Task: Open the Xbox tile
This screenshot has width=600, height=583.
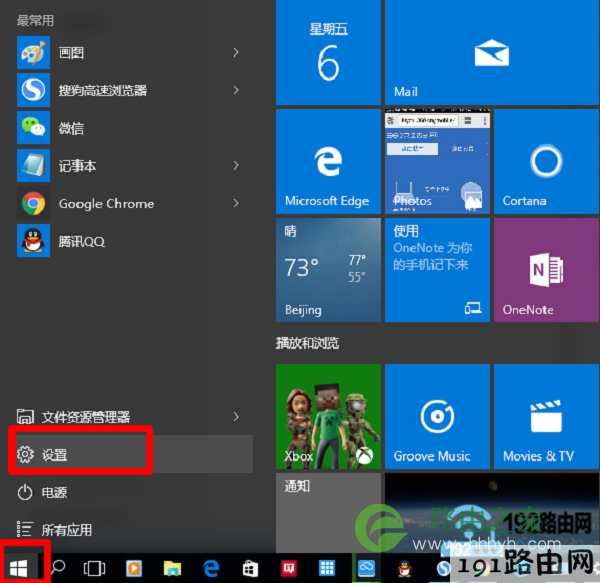Action: pyautogui.click(x=328, y=416)
